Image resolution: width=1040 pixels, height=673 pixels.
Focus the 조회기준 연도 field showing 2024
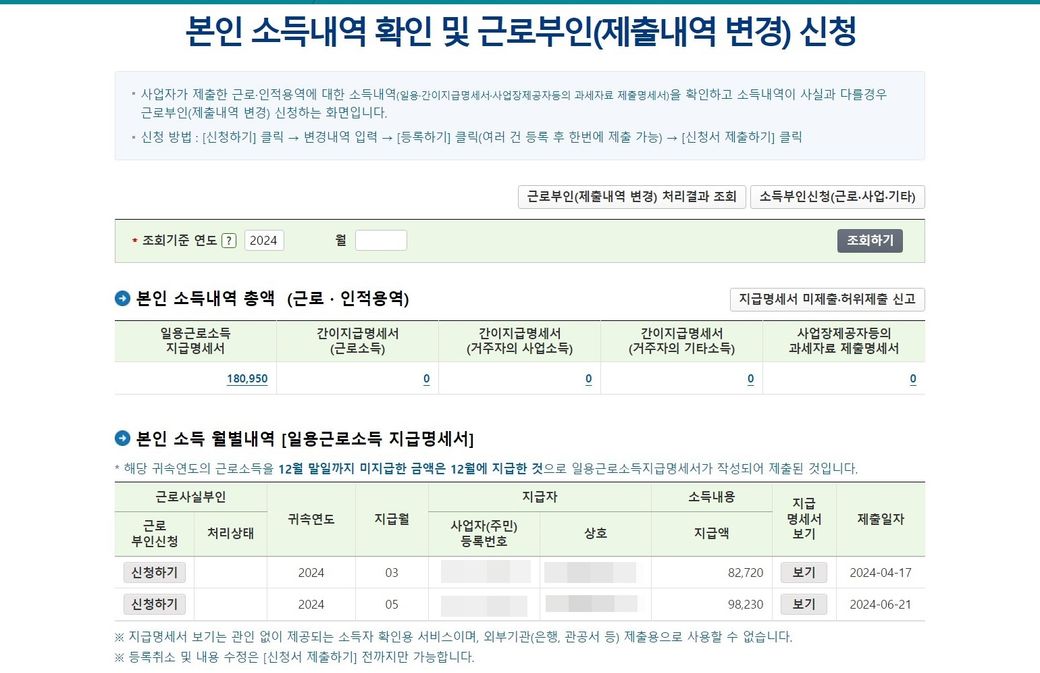click(264, 240)
